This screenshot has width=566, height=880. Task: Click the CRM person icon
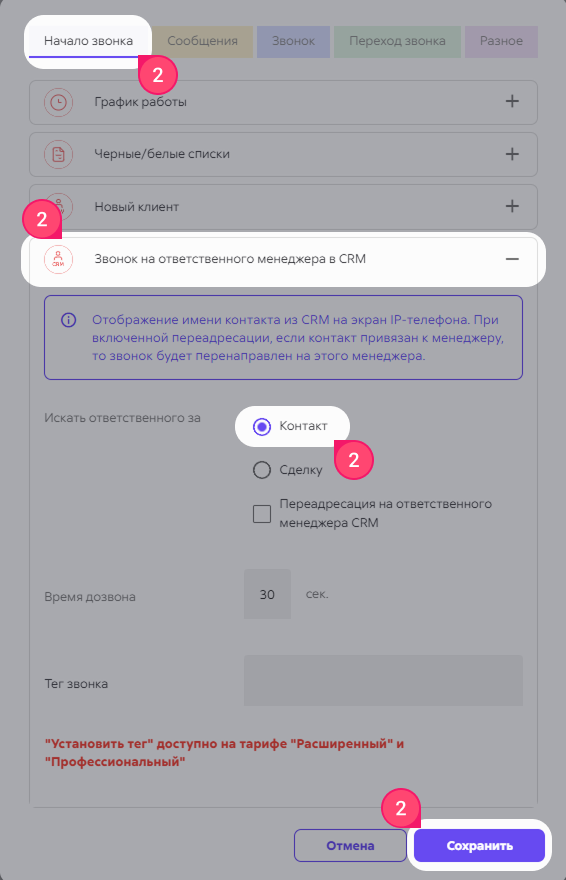(x=58, y=259)
